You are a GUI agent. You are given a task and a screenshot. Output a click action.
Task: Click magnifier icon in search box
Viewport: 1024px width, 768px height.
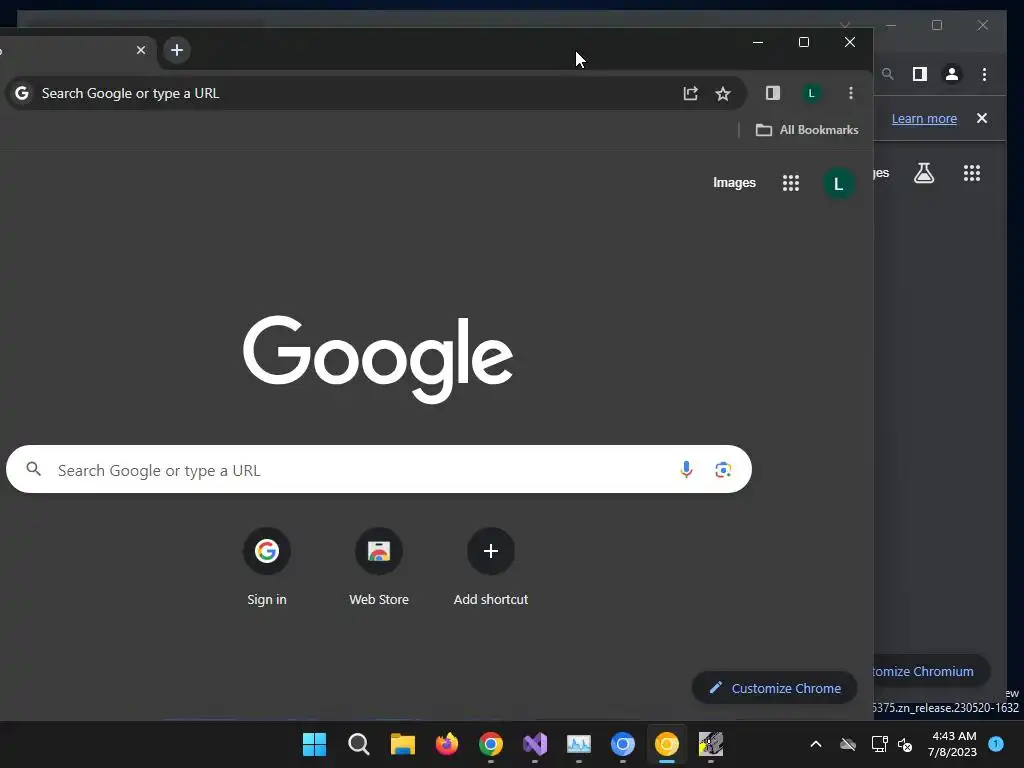tap(33, 469)
